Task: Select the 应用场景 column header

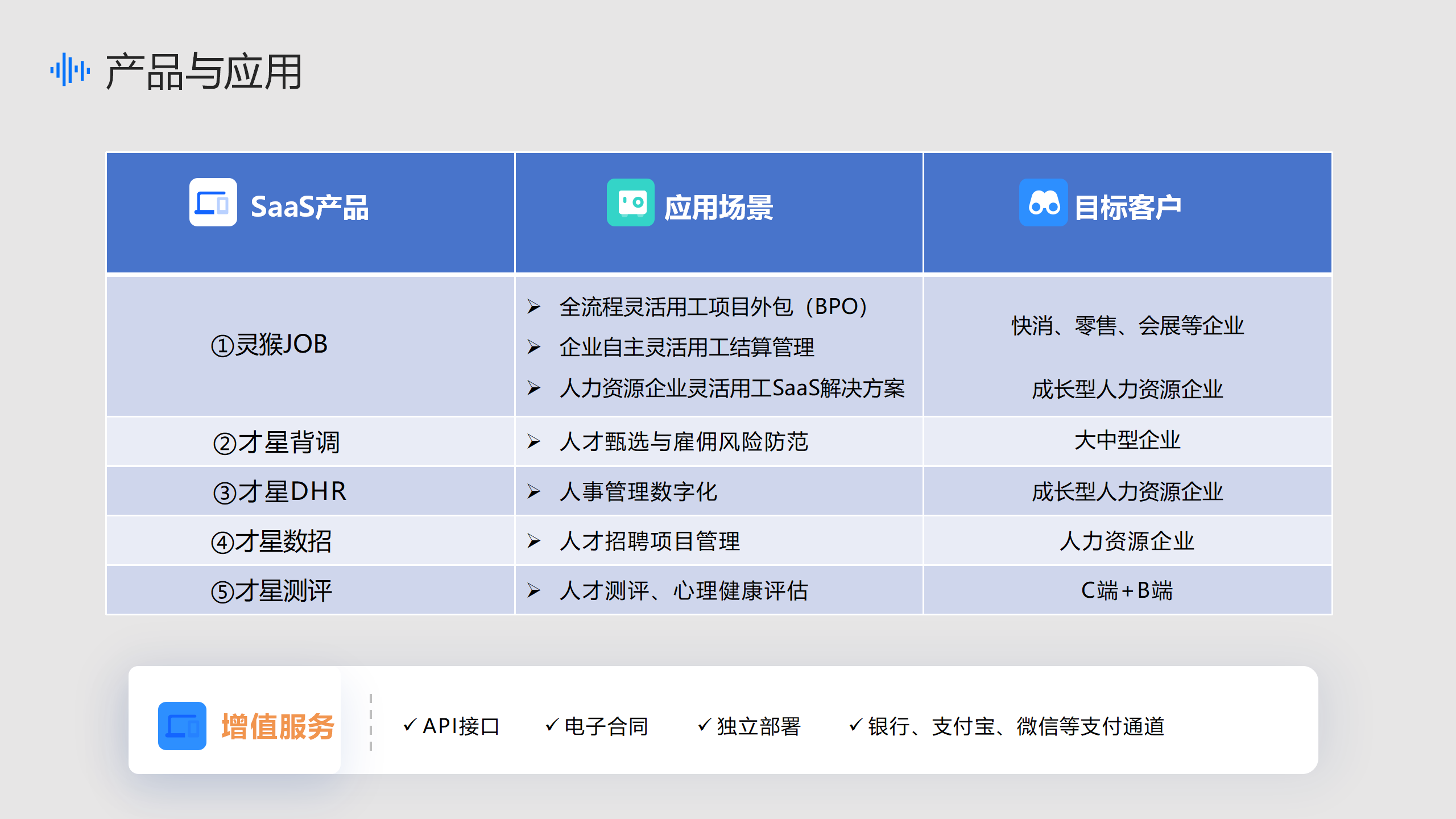Action: pyautogui.click(x=719, y=207)
